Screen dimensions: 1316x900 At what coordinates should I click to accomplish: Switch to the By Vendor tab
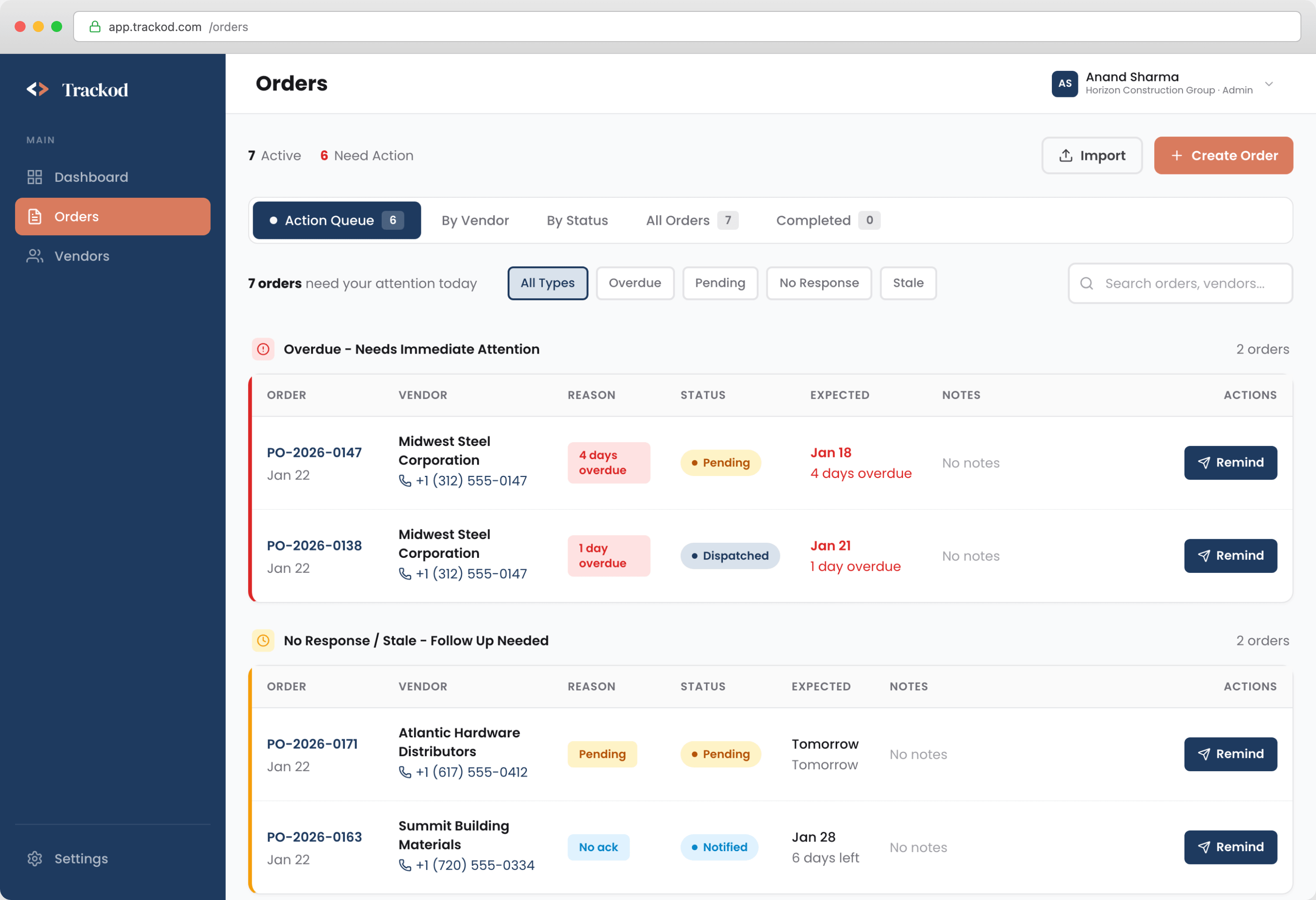click(x=476, y=220)
